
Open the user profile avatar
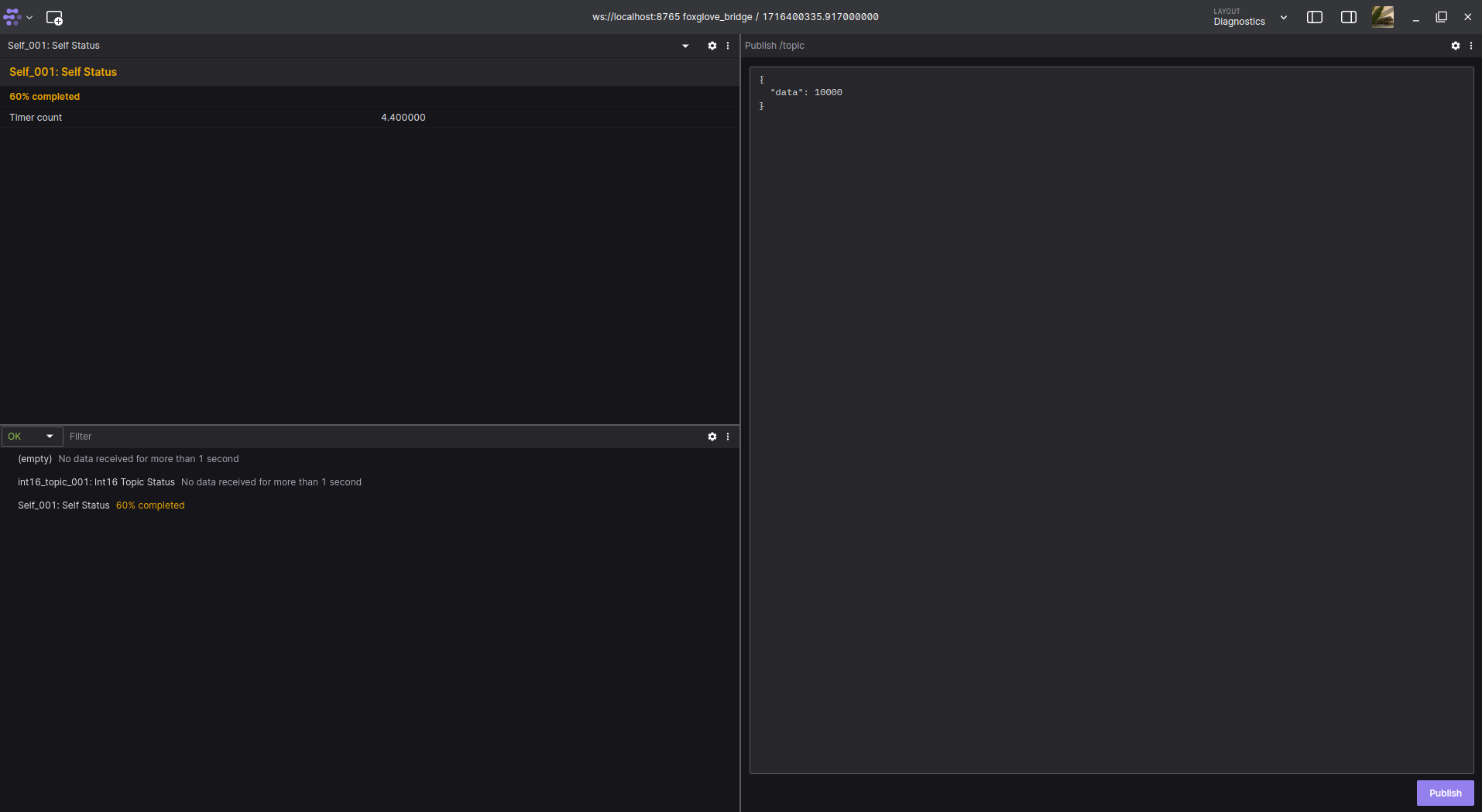[1382, 17]
